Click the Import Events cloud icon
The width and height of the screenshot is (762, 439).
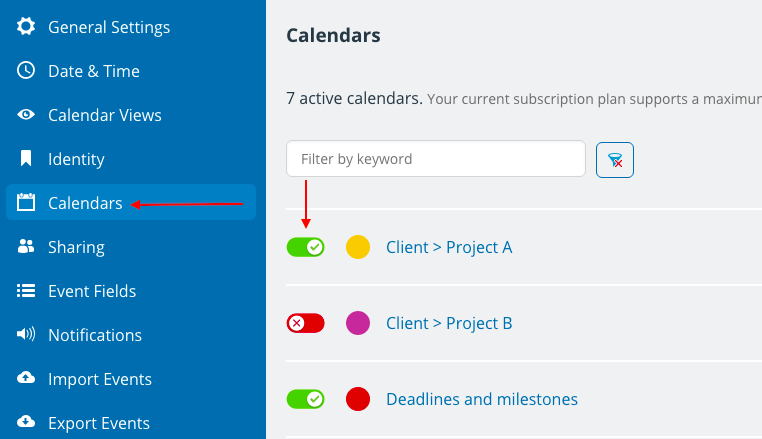click(26, 378)
